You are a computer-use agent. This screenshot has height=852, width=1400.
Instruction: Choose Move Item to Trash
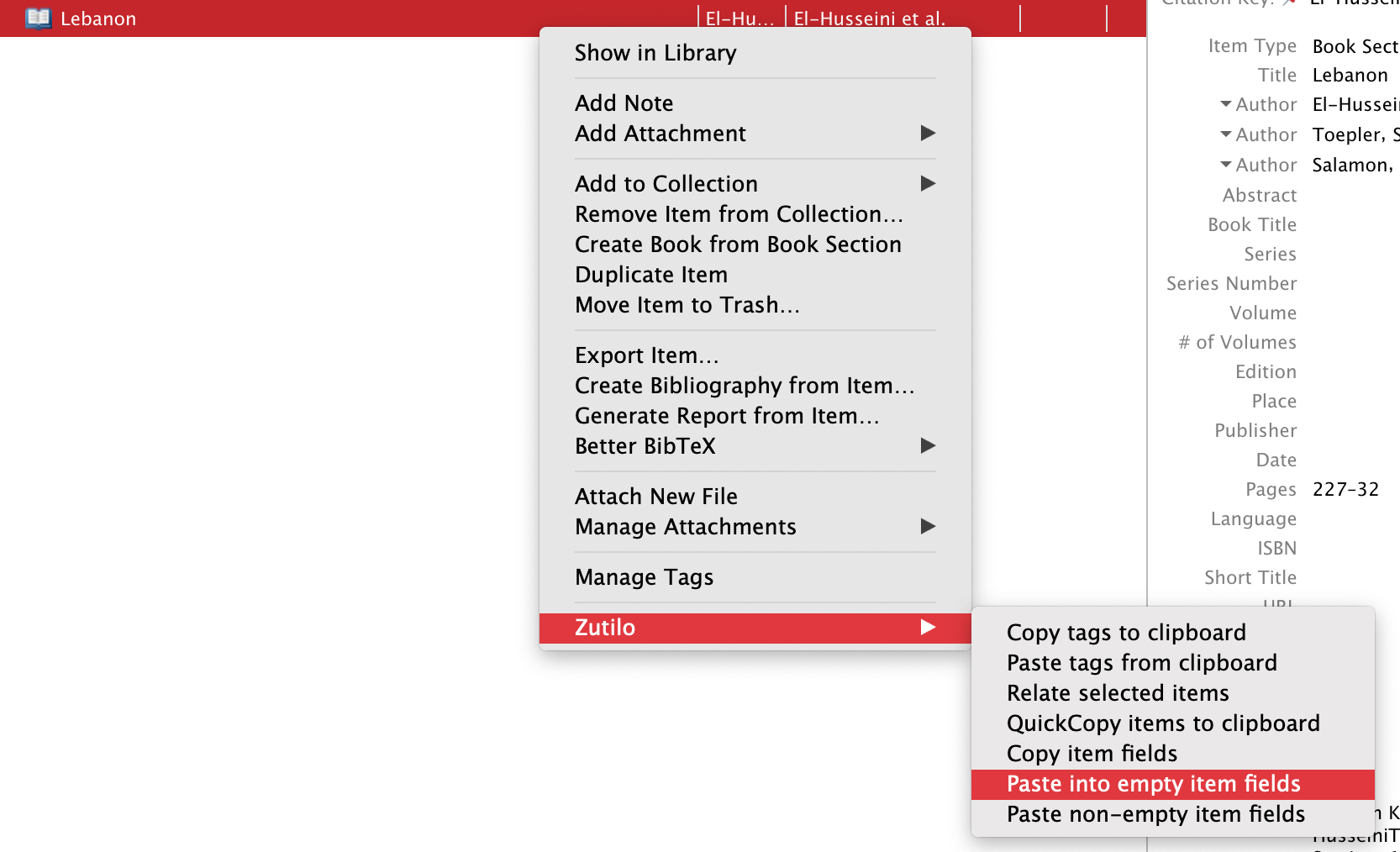[x=686, y=304]
